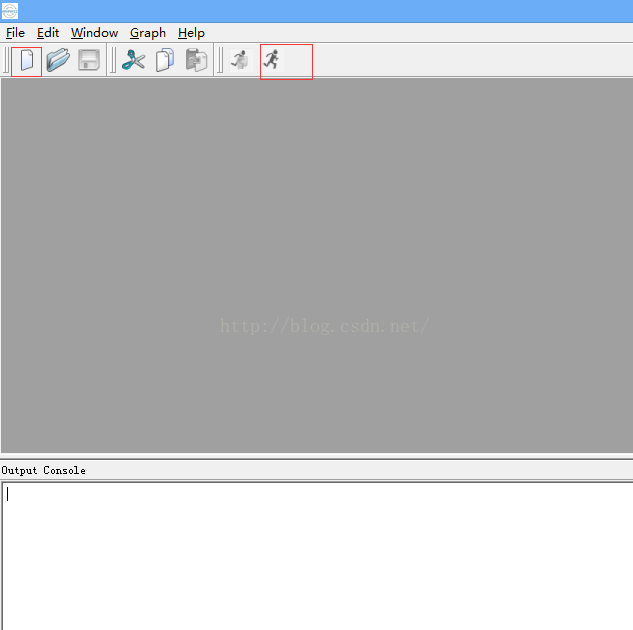
Task: Click the Save floppy disk icon
Action: [x=89, y=60]
